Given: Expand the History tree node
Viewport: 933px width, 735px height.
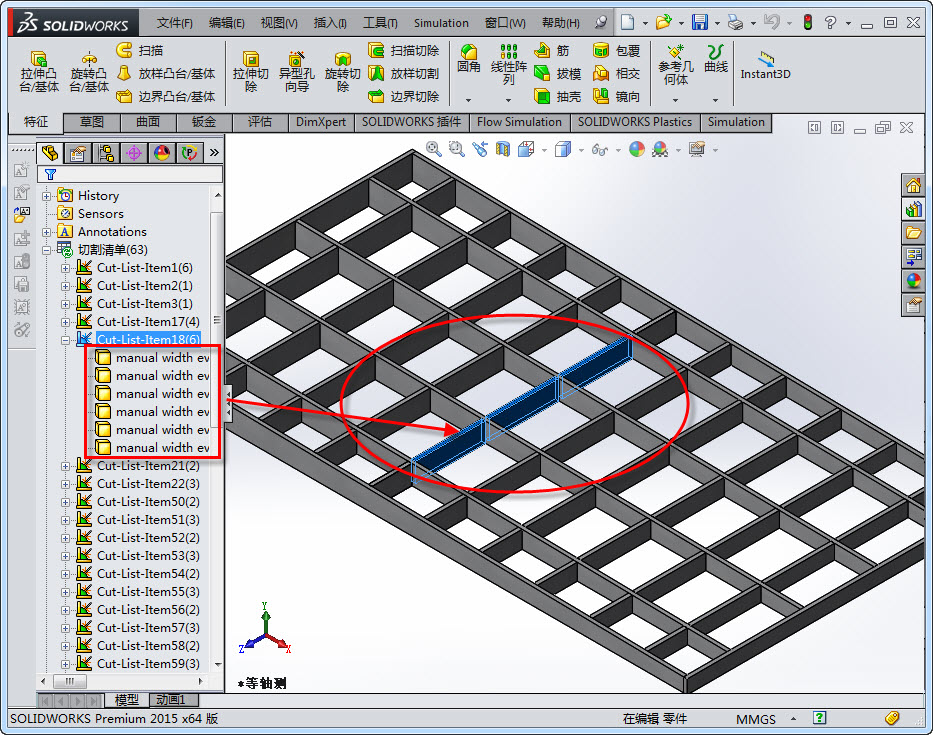Looking at the screenshot, I should [47, 196].
